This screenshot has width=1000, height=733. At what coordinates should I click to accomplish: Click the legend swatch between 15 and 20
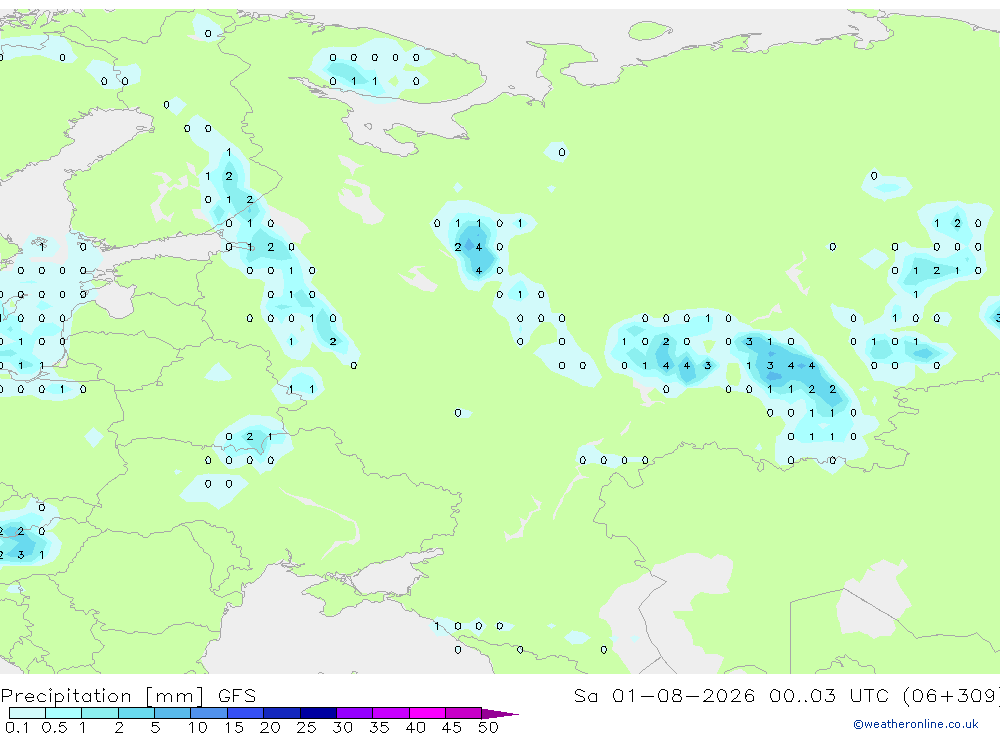tap(246, 713)
